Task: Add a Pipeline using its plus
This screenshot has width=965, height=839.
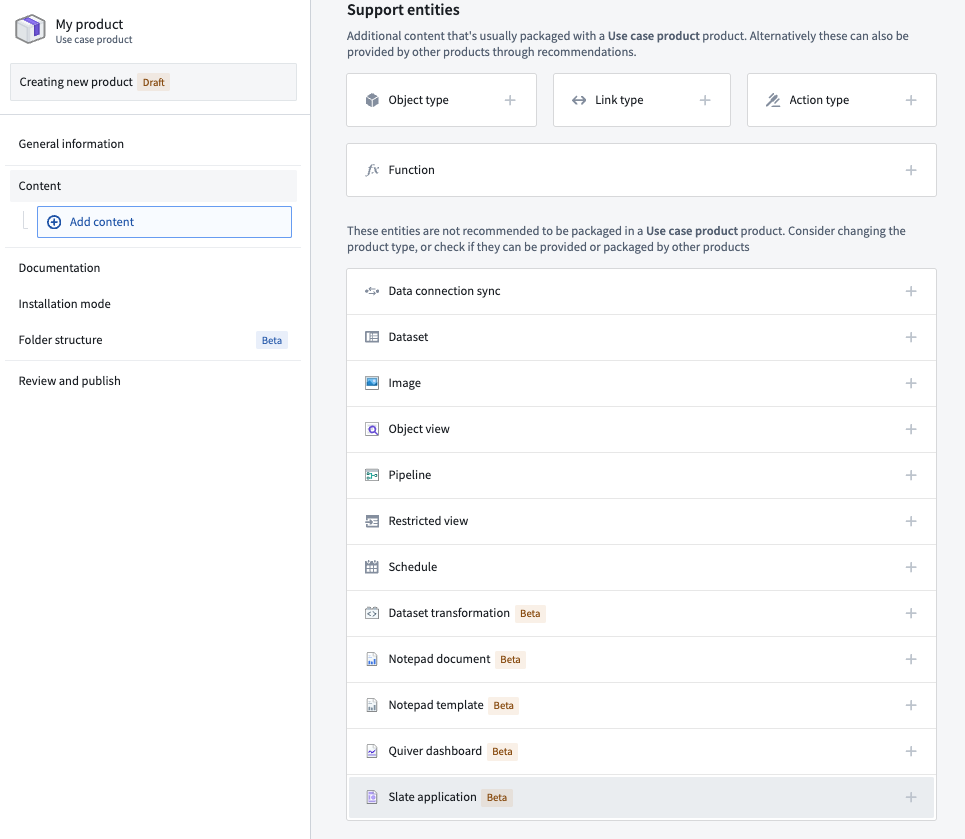Action: [x=911, y=475]
